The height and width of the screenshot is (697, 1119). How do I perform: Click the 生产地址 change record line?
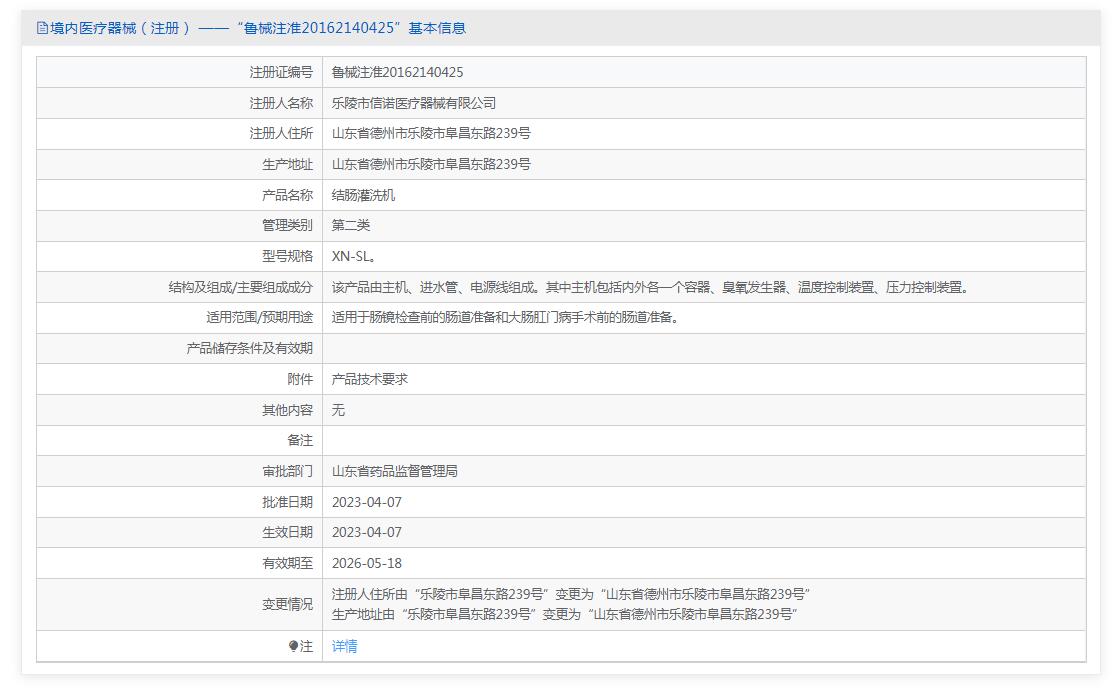tap(564, 614)
